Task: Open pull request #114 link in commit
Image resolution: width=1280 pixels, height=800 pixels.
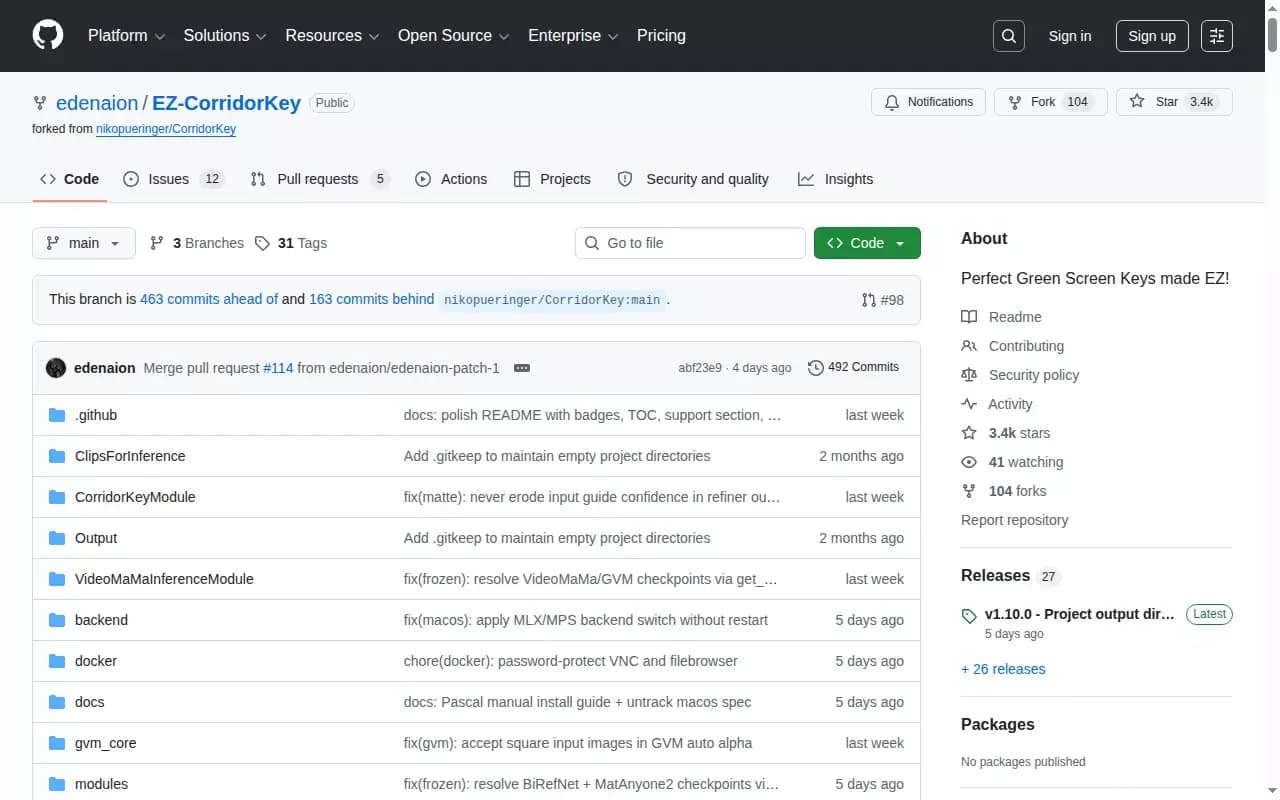Action: coord(278,368)
